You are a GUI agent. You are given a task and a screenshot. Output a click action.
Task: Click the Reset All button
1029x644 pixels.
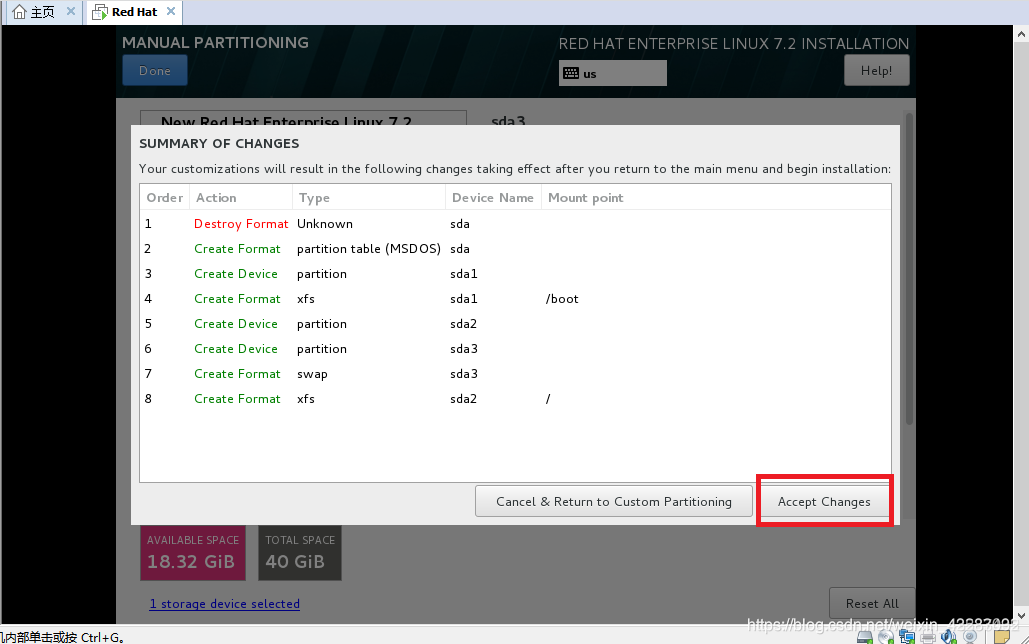point(872,603)
